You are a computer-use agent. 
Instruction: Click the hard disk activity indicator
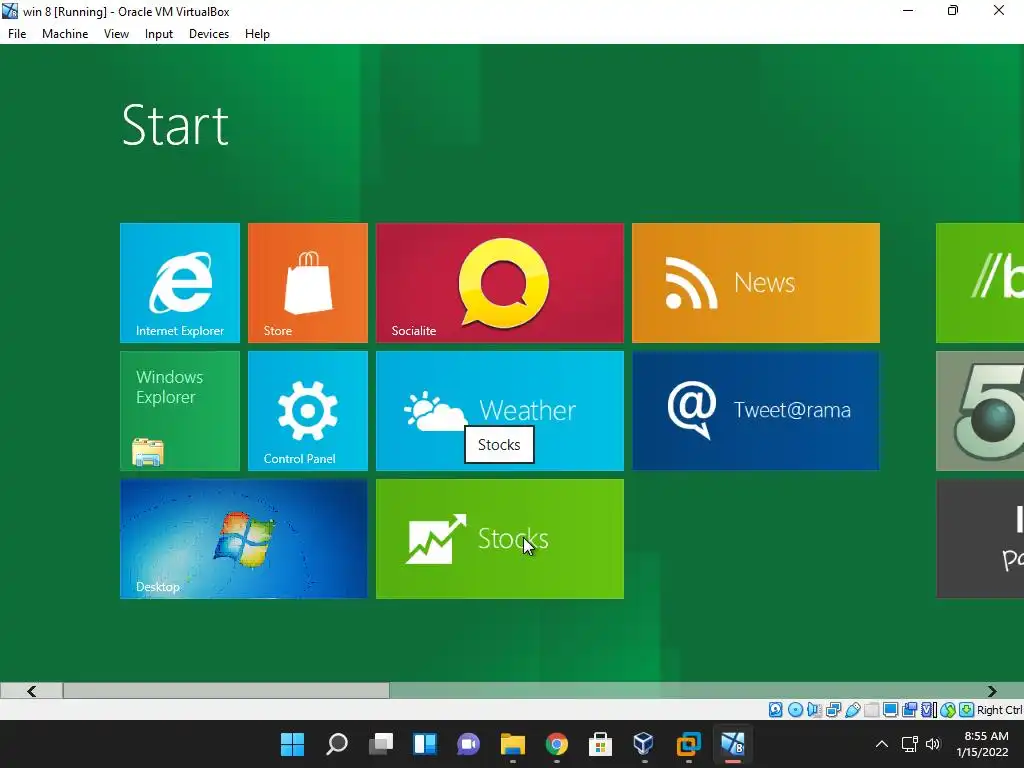click(775, 710)
